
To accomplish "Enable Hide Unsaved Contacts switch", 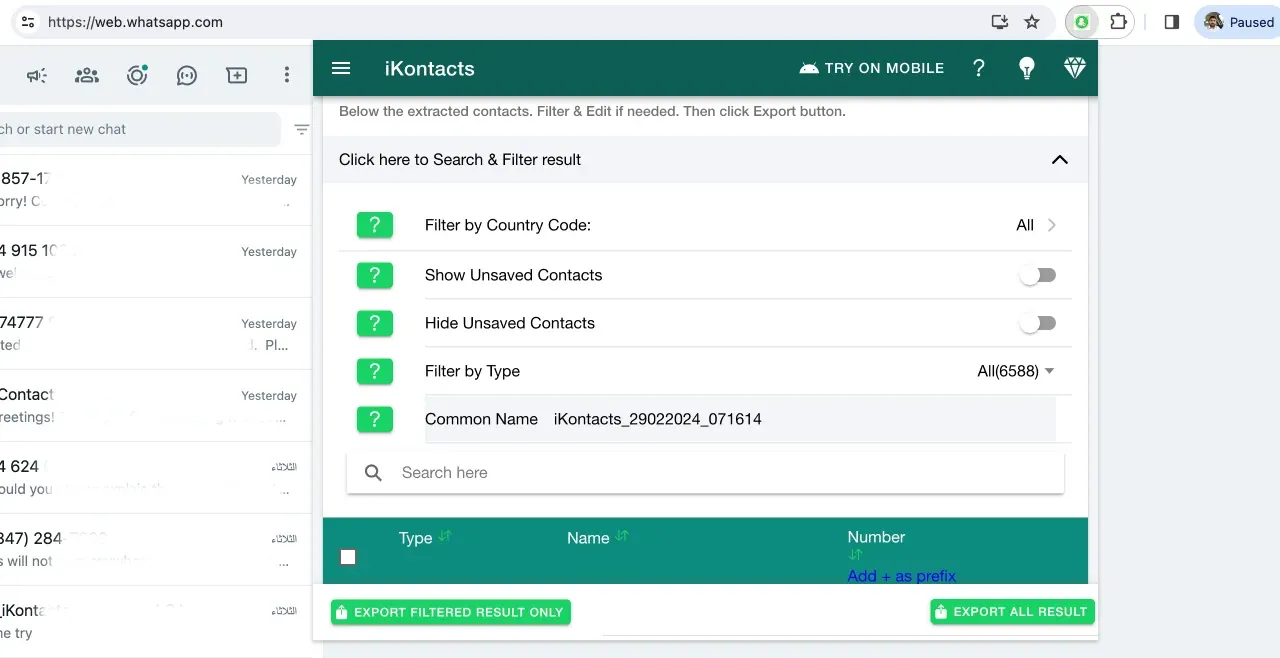I will click(1037, 323).
